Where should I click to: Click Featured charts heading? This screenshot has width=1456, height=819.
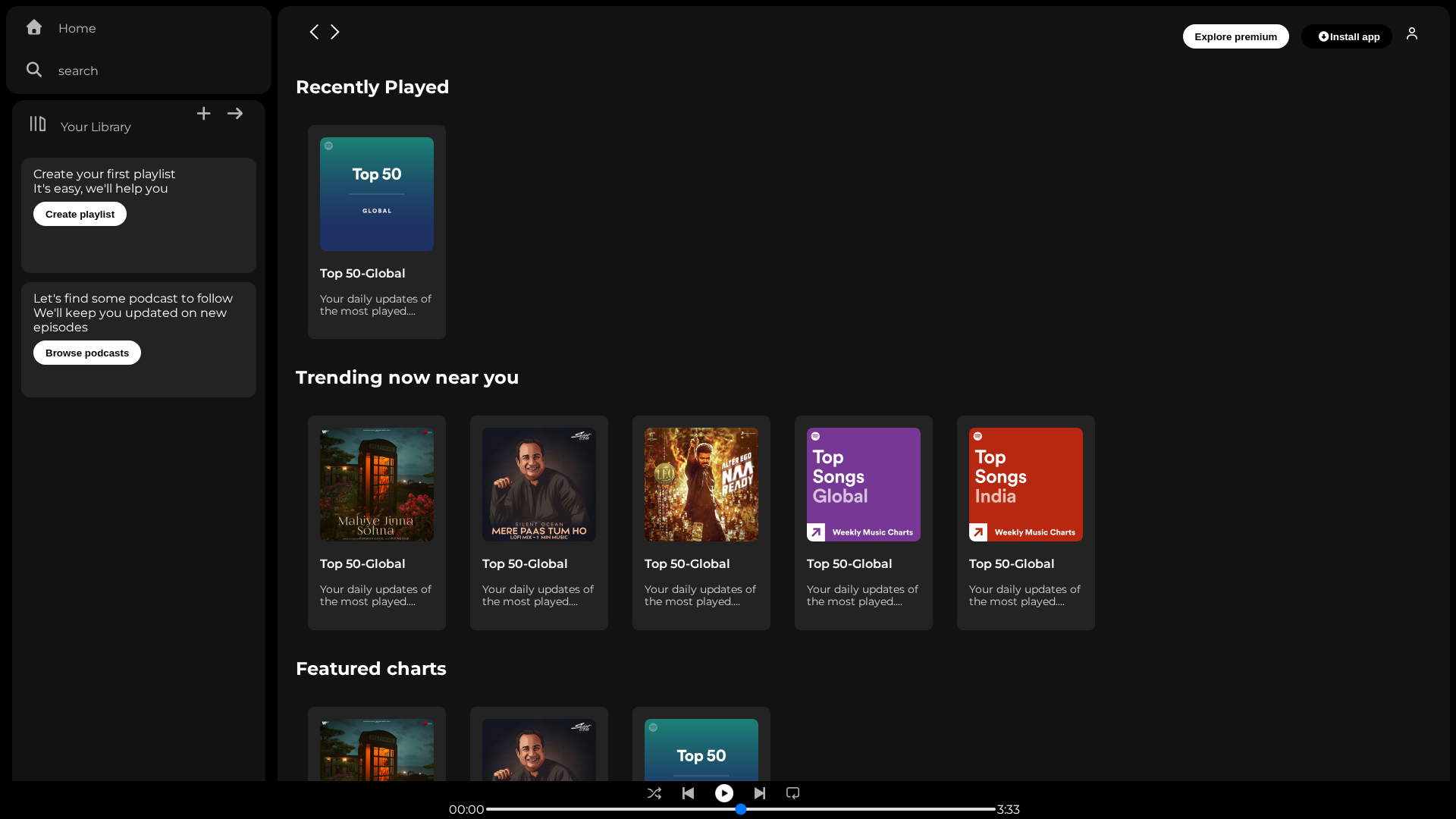point(371,669)
